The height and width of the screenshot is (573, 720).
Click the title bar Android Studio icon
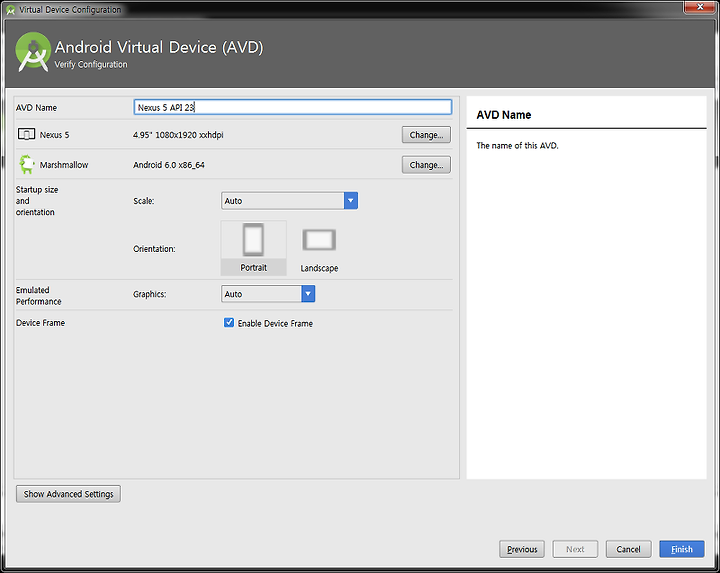[10, 10]
